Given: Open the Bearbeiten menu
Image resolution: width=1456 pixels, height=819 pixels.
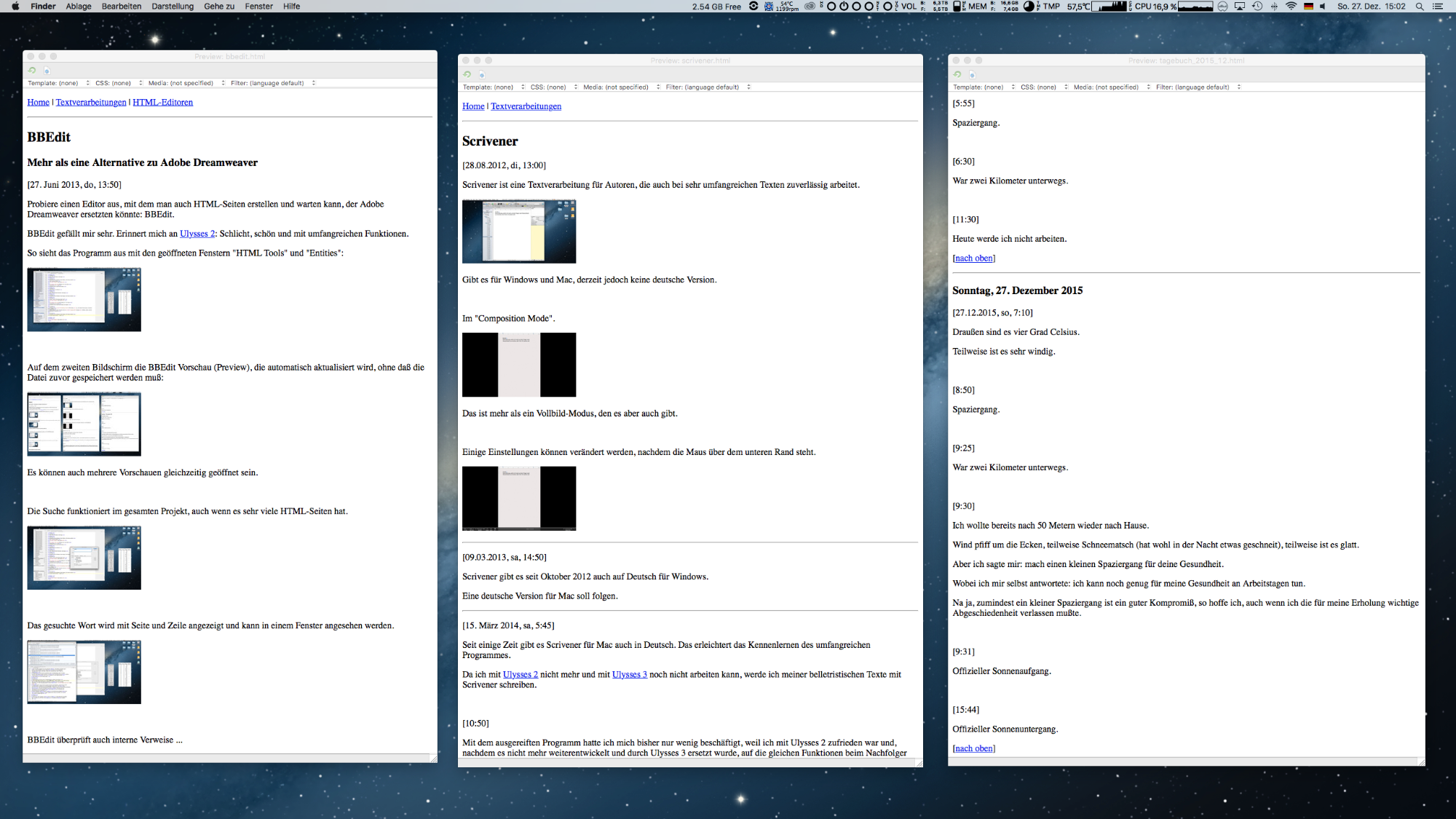Looking at the screenshot, I should coord(122,7).
